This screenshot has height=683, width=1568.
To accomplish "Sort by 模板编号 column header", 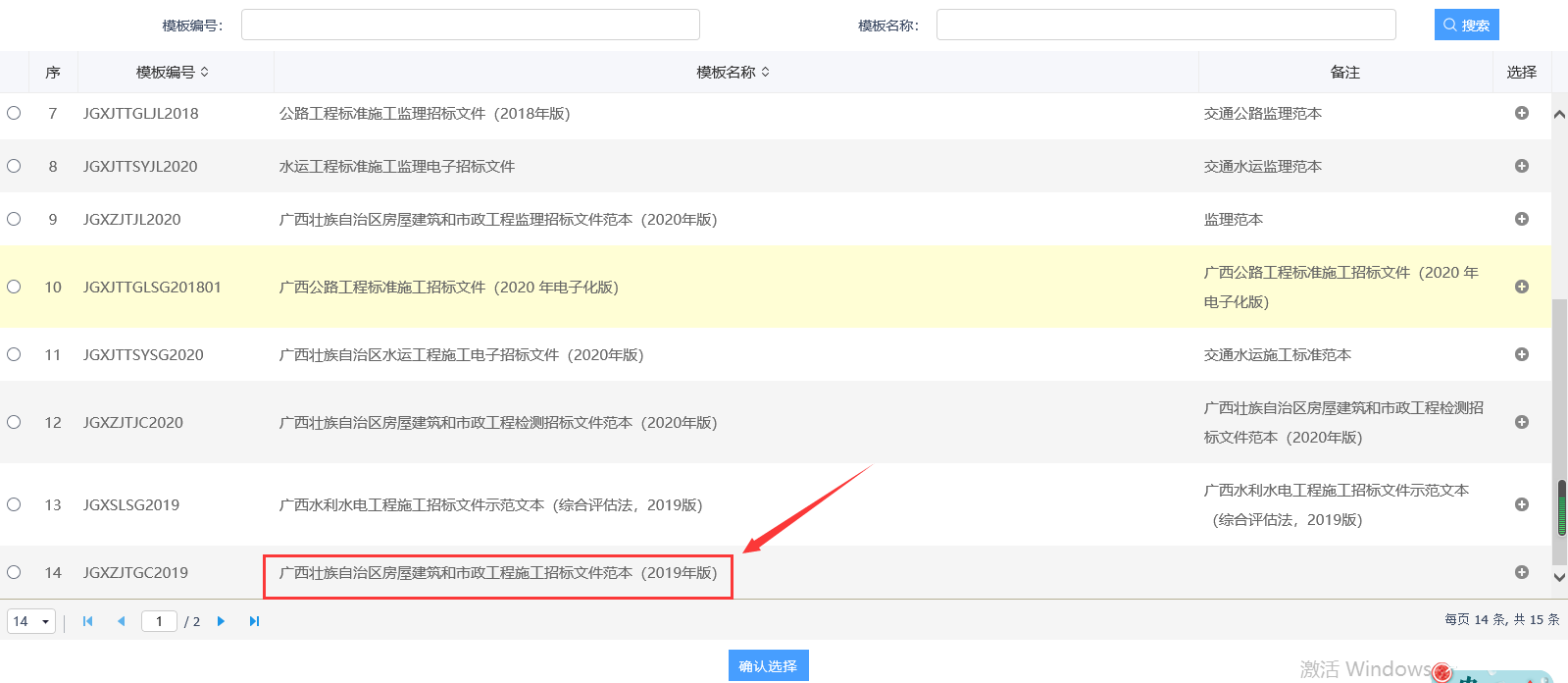I will [173, 72].
